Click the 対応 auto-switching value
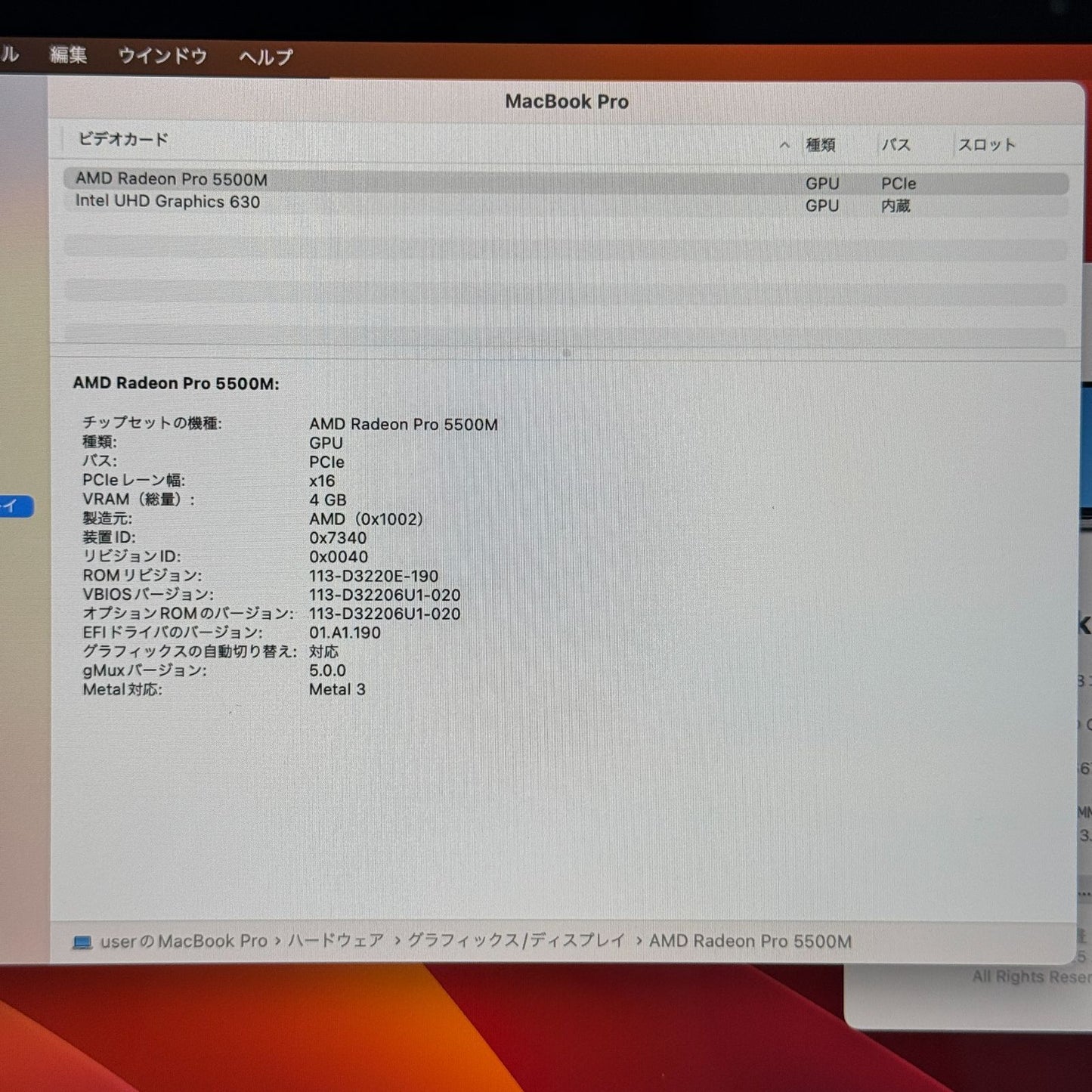This screenshot has width=1092, height=1092. pos(323,651)
